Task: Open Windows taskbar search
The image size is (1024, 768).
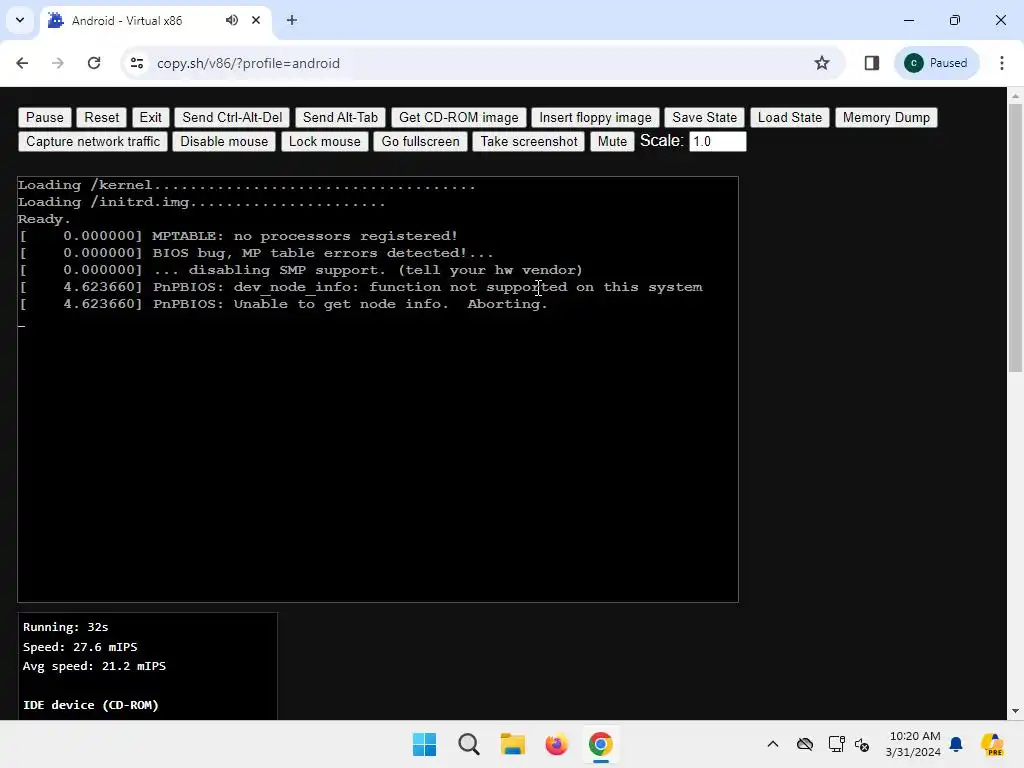Action: click(469, 744)
